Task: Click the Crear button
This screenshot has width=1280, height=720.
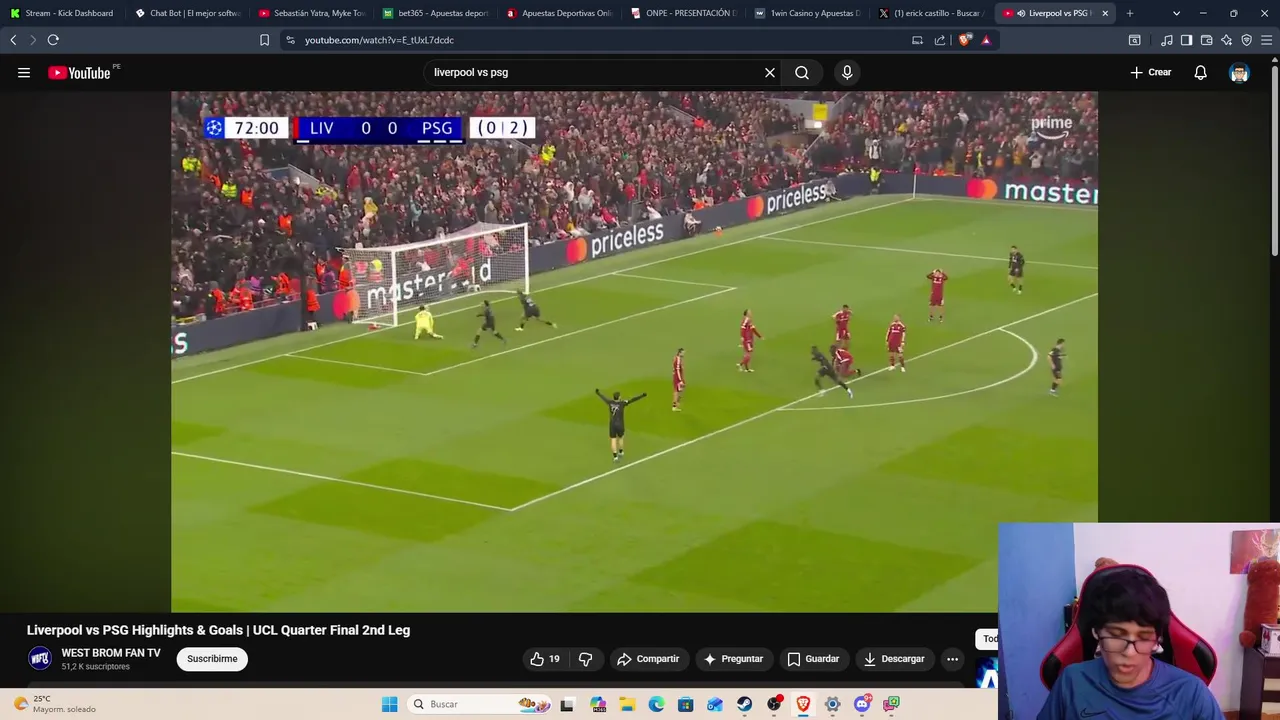Action: [1150, 72]
